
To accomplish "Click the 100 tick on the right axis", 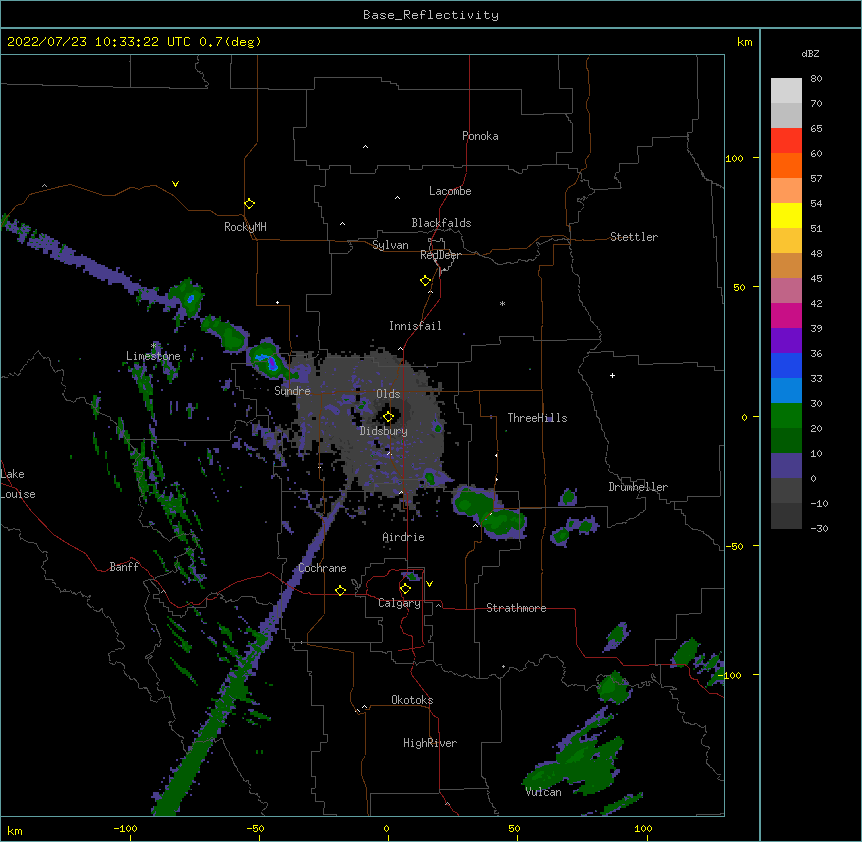I will 734,158.
